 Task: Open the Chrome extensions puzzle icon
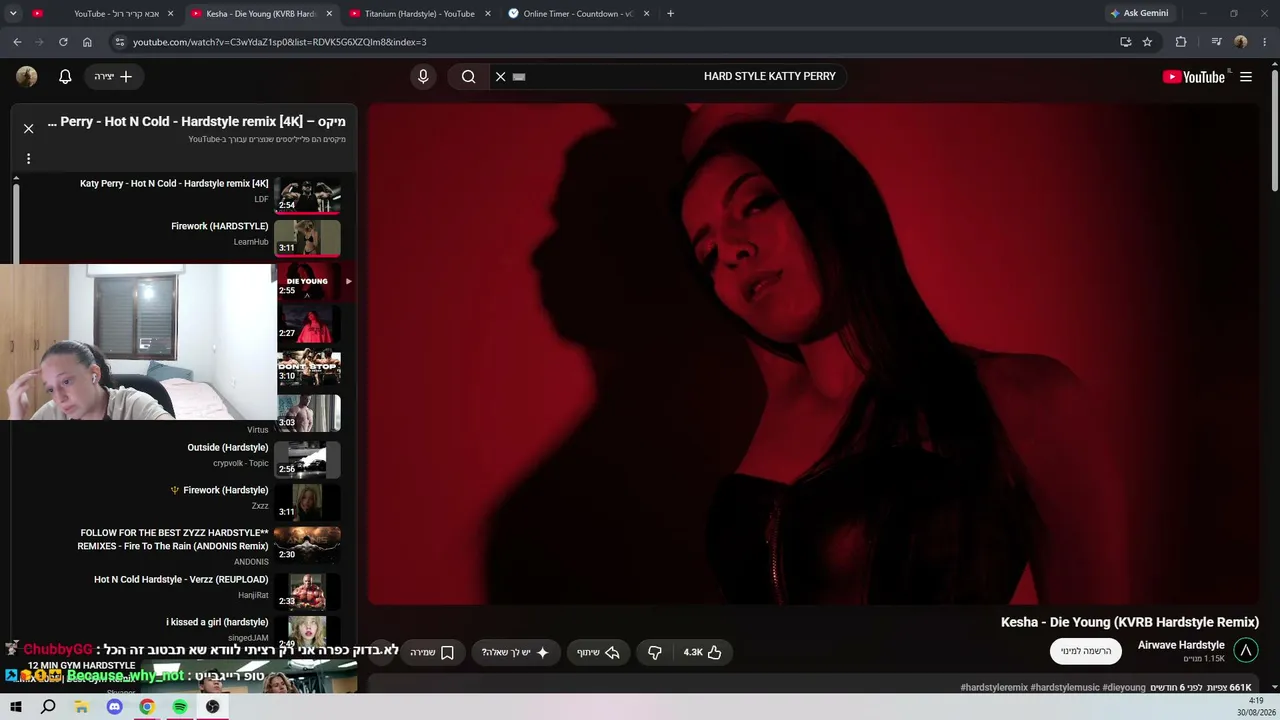(x=1181, y=42)
